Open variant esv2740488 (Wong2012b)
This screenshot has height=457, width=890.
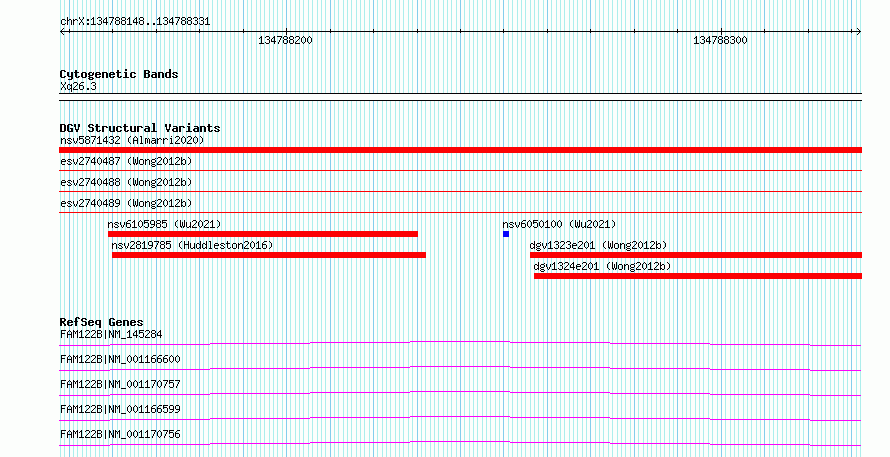[126, 182]
